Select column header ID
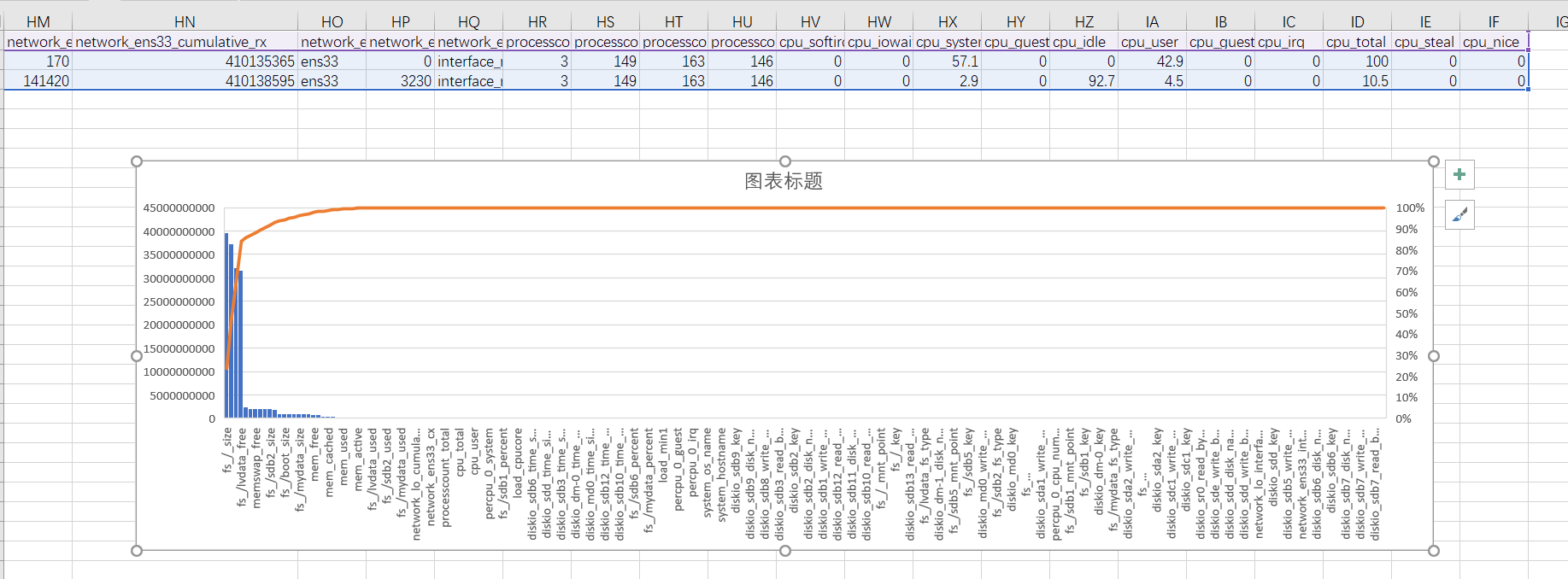The width and height of the screenshot is (1568, 579). click(x=1357, y=22)
